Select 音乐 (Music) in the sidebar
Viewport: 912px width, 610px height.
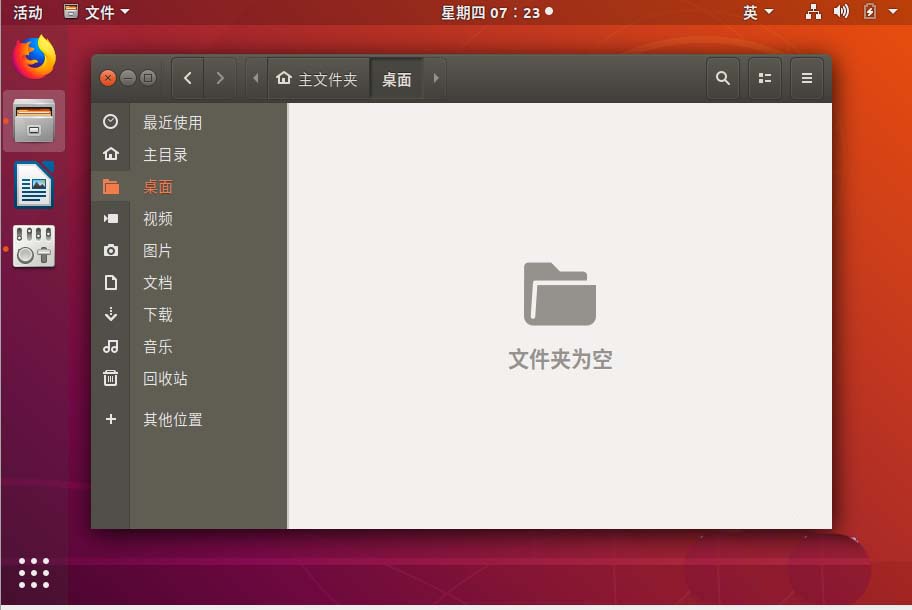tap(157, 346)
